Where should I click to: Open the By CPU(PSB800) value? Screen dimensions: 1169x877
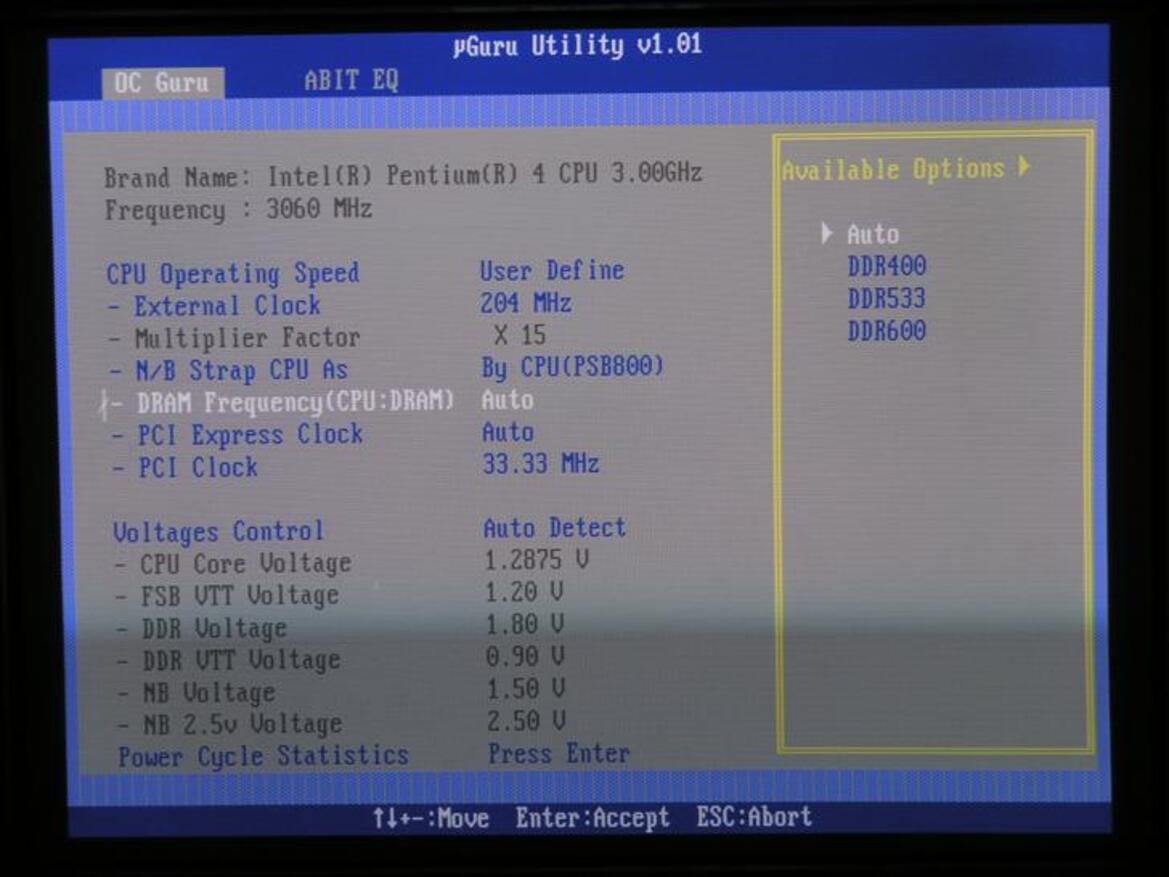click(x=572, y=367)
